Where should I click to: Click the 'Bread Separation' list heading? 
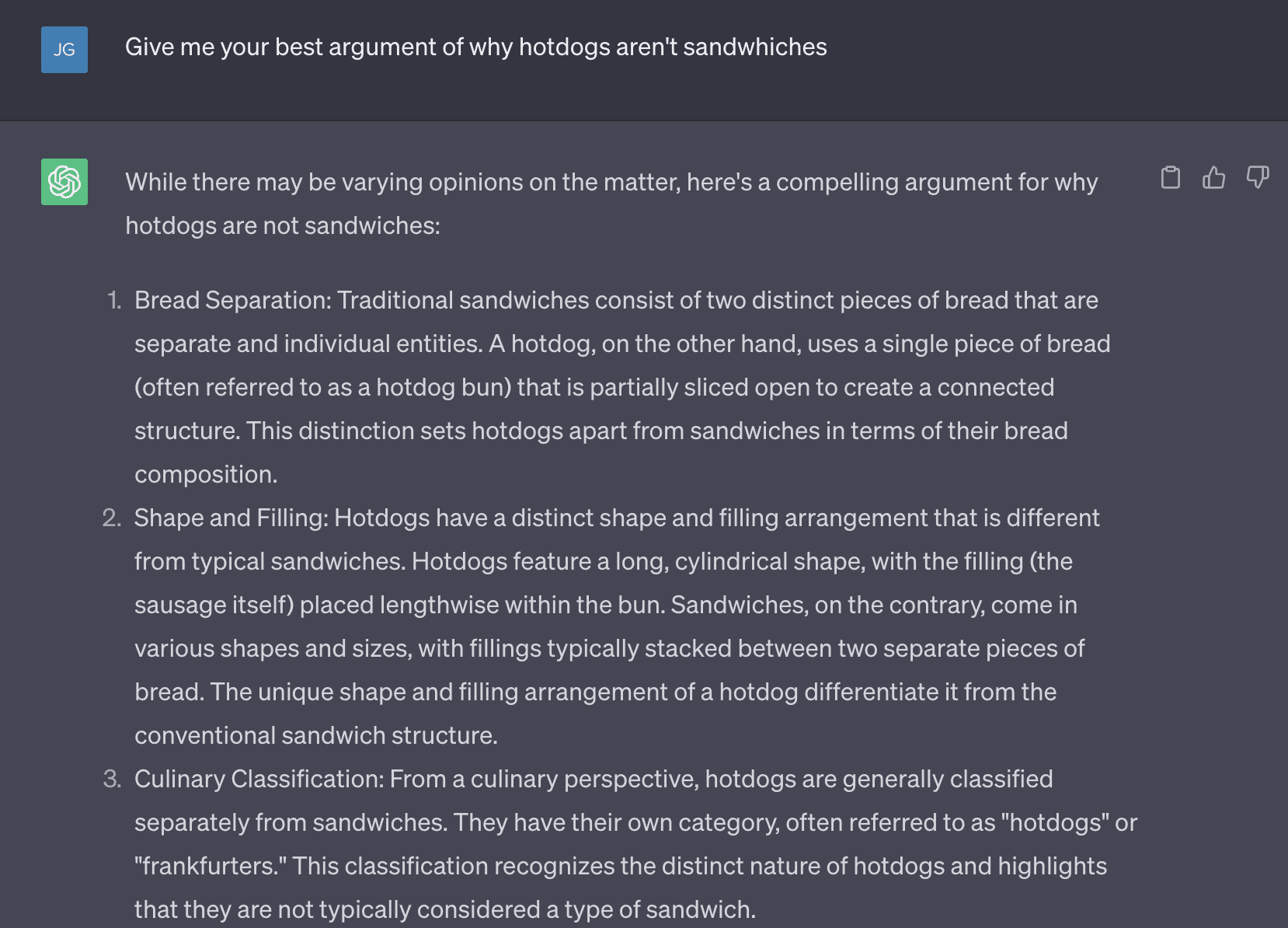tap(231, 300)
